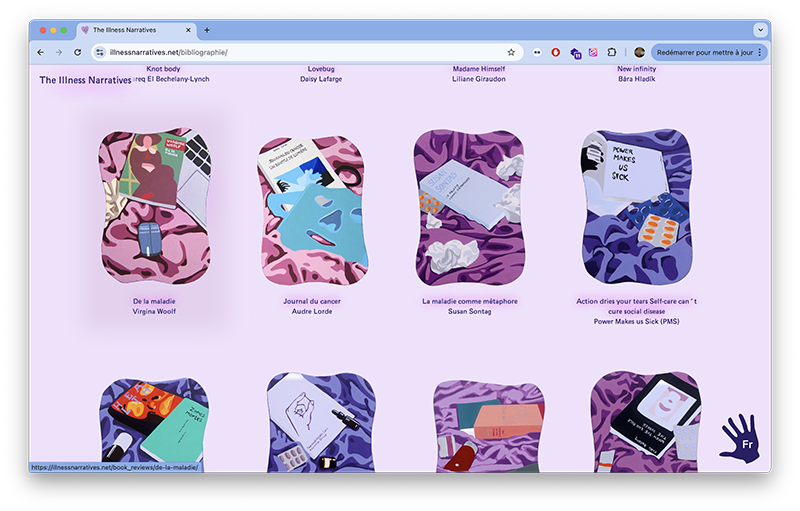Switch language with the Fr hand icon
The height and width of the screenshot is (511, 800).
coord(741,439)
